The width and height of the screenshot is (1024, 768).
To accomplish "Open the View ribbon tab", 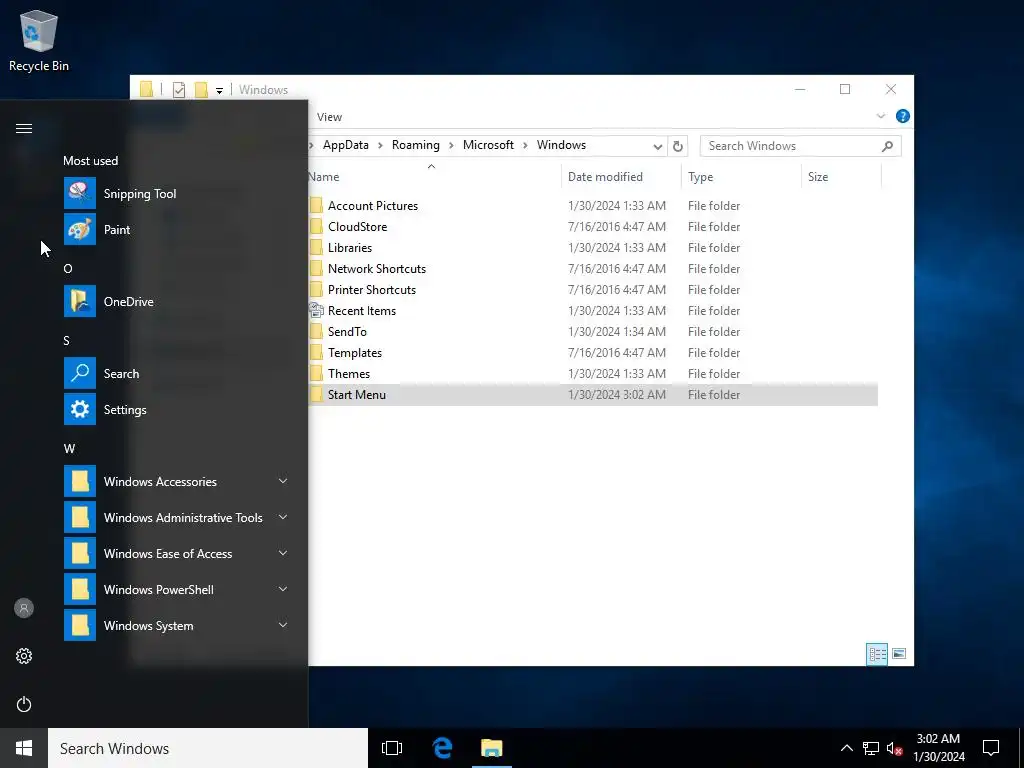I will [329, 117].
